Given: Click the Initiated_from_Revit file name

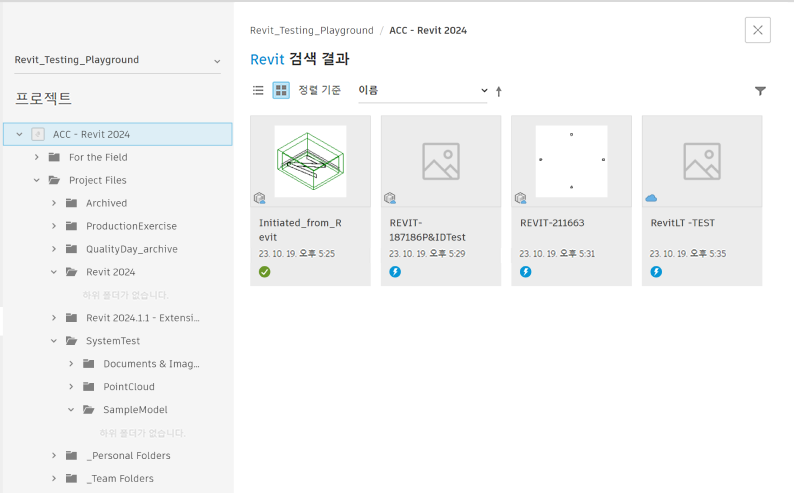Looking at the screenshot, I should point(300,230).
